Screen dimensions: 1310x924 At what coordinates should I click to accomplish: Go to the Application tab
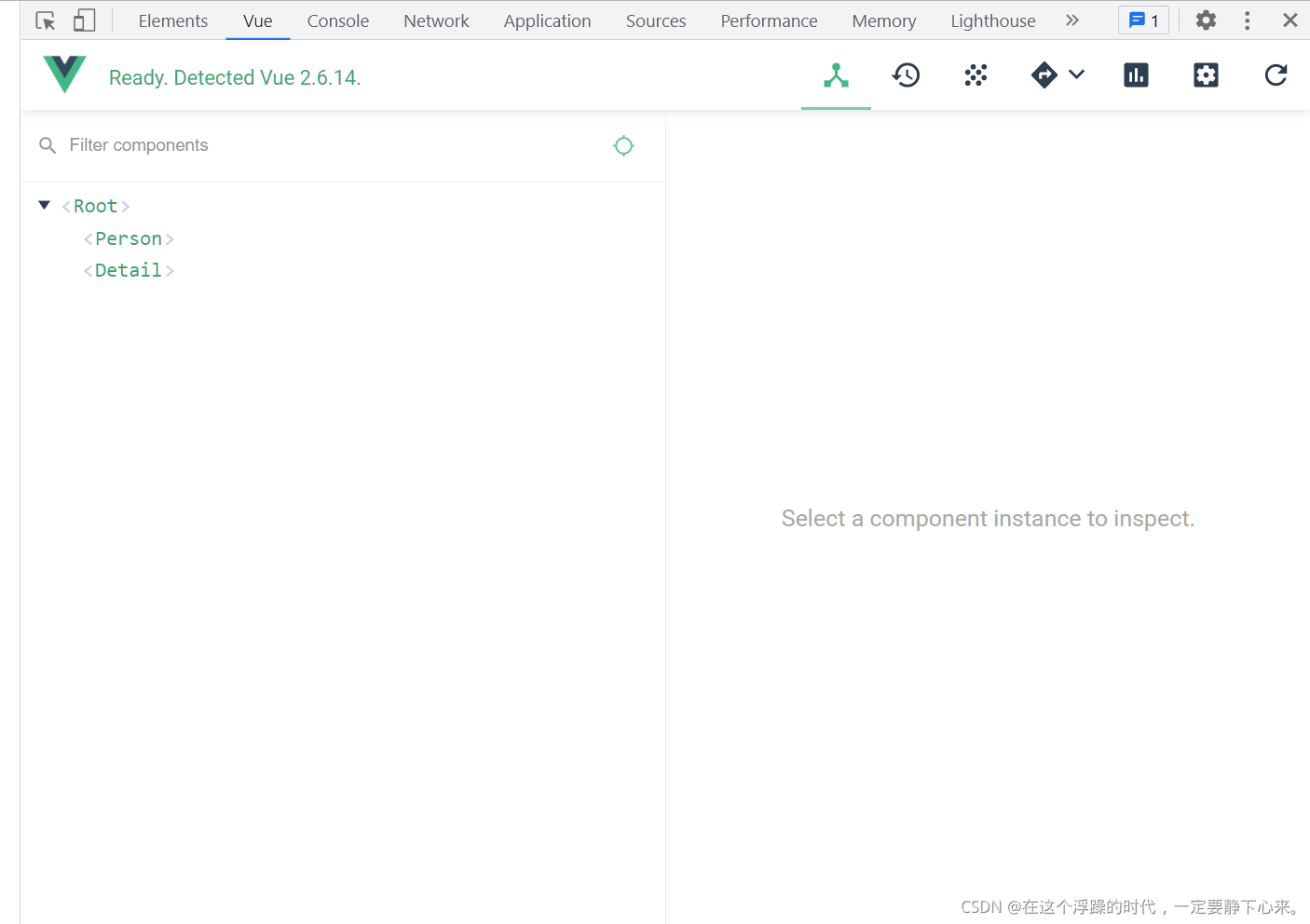[548, 20]
